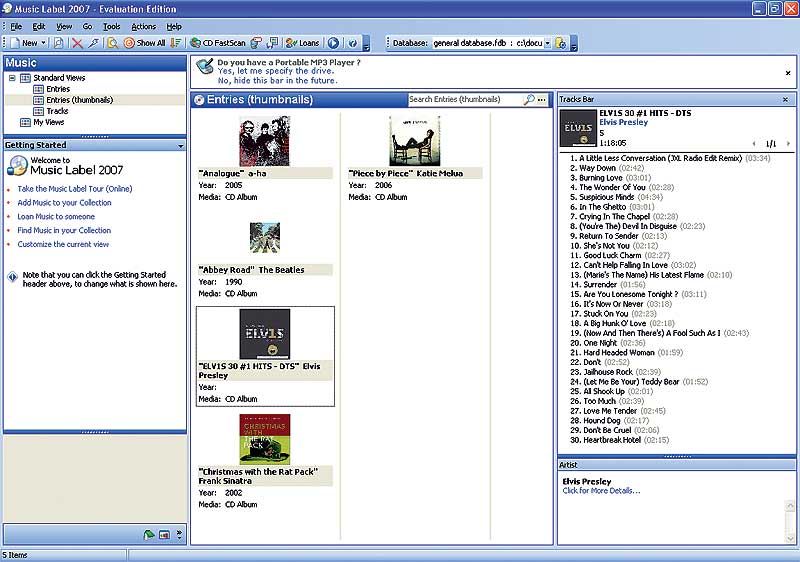
Task: Open the Go menu
Action: [x=87, y=27]
